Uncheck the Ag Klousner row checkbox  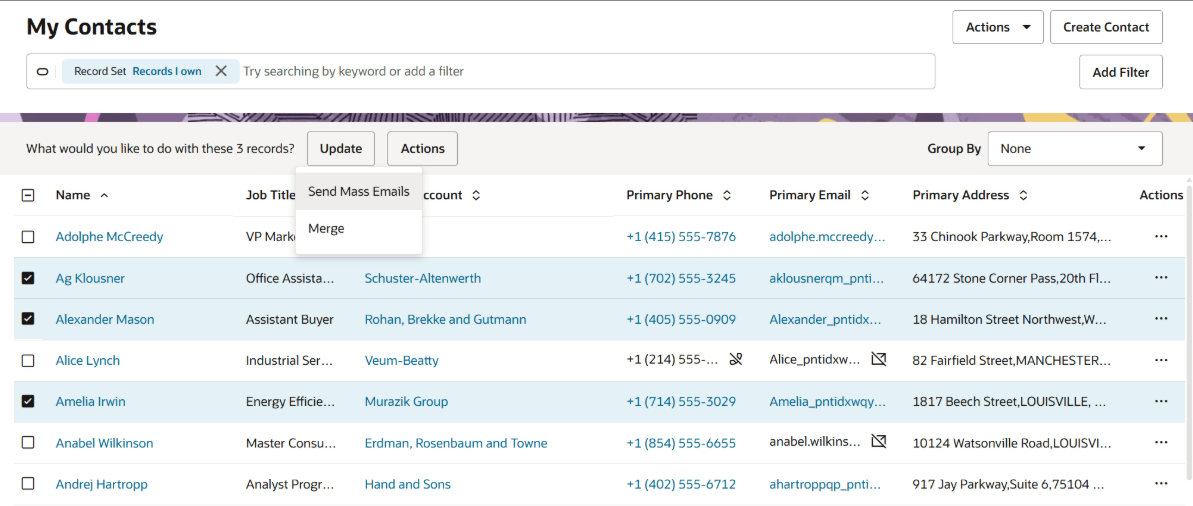(28, 278)
